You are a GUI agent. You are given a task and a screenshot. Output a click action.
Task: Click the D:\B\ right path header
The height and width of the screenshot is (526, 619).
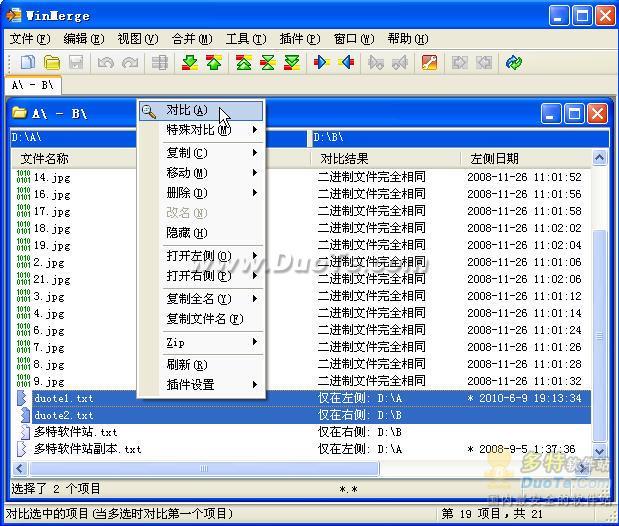click(x=460, y=137)
